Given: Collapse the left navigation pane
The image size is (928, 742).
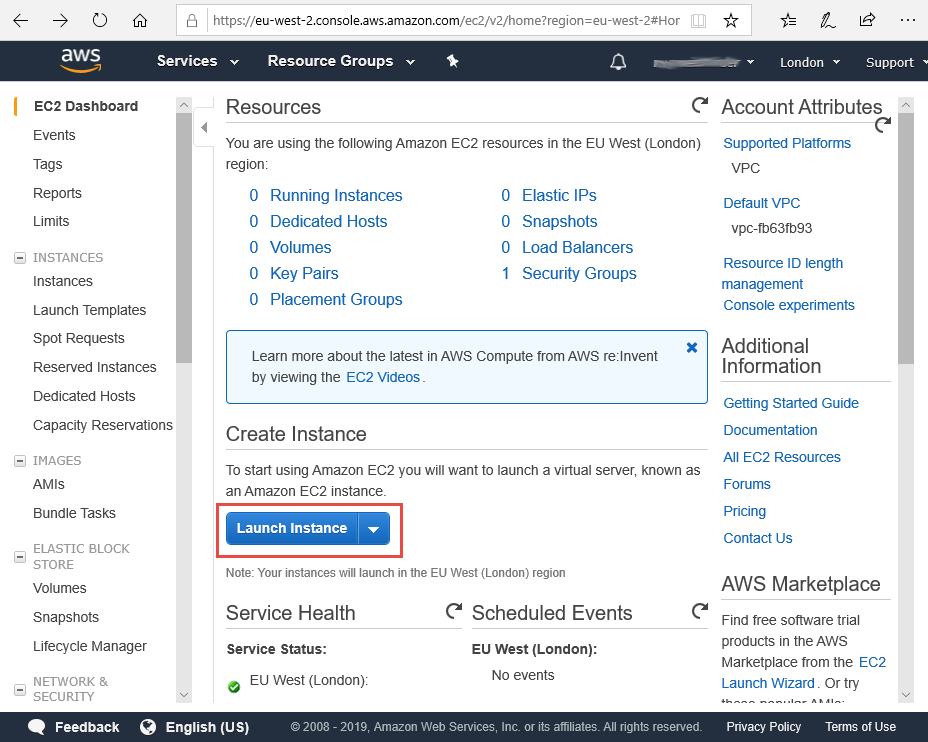Looking at the screenshot, I should [x=204, y=127].
